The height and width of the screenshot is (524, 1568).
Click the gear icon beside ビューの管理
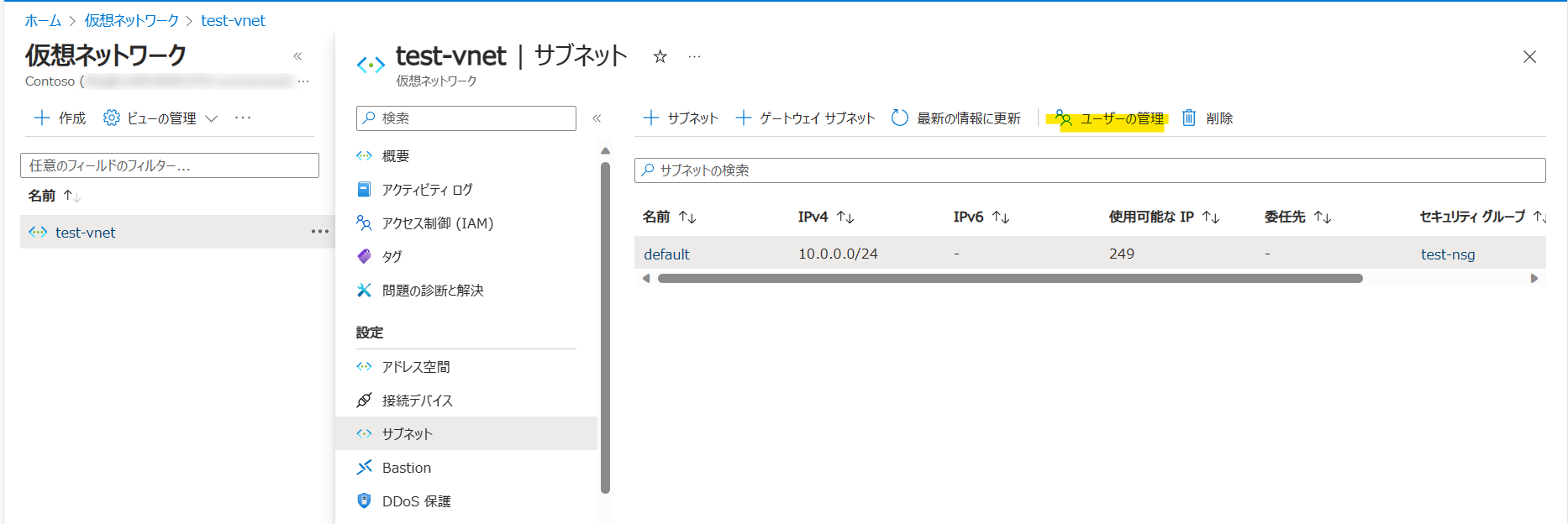coord(112,118)
